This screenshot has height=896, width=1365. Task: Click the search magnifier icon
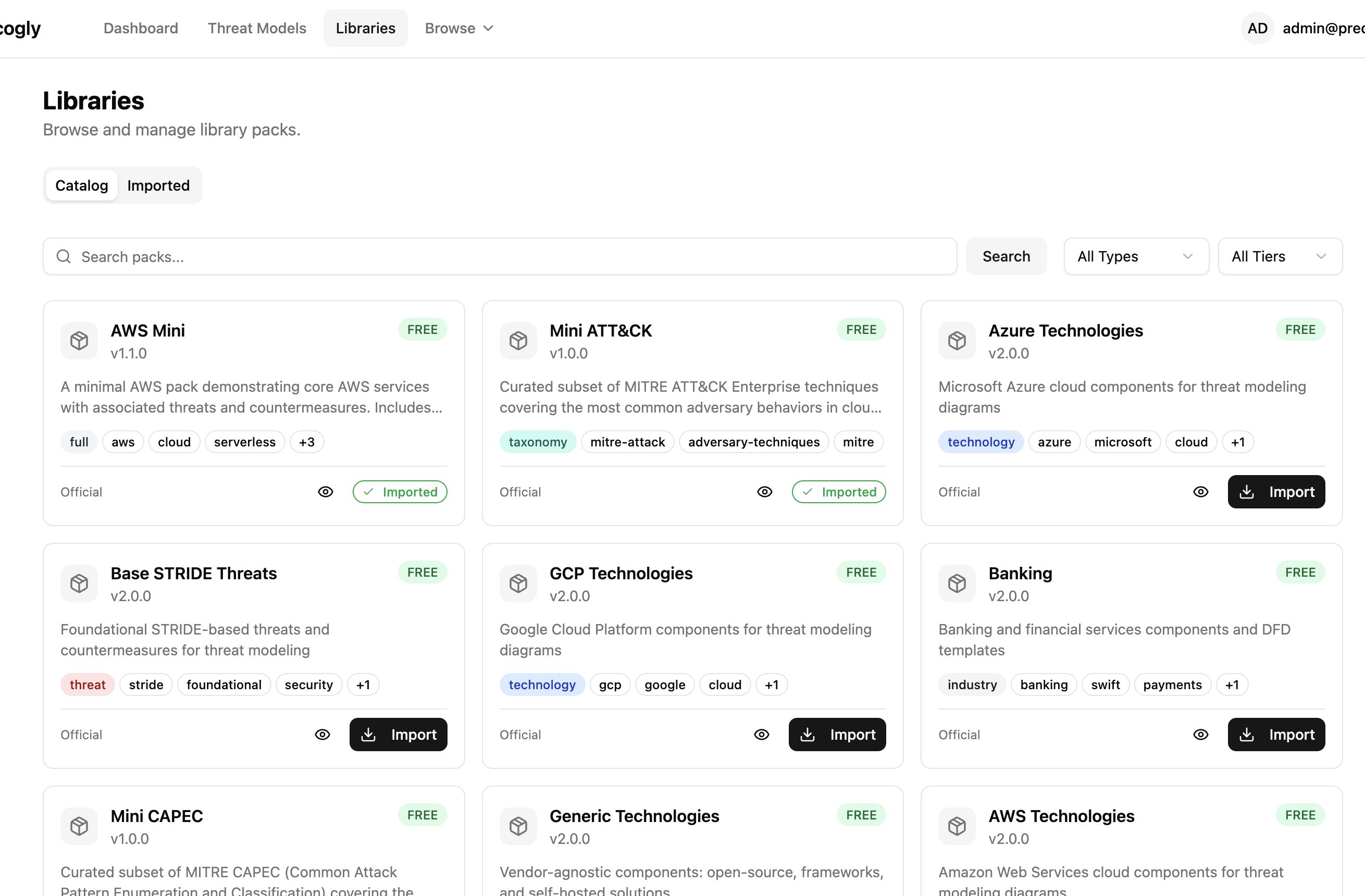[63, 256]
